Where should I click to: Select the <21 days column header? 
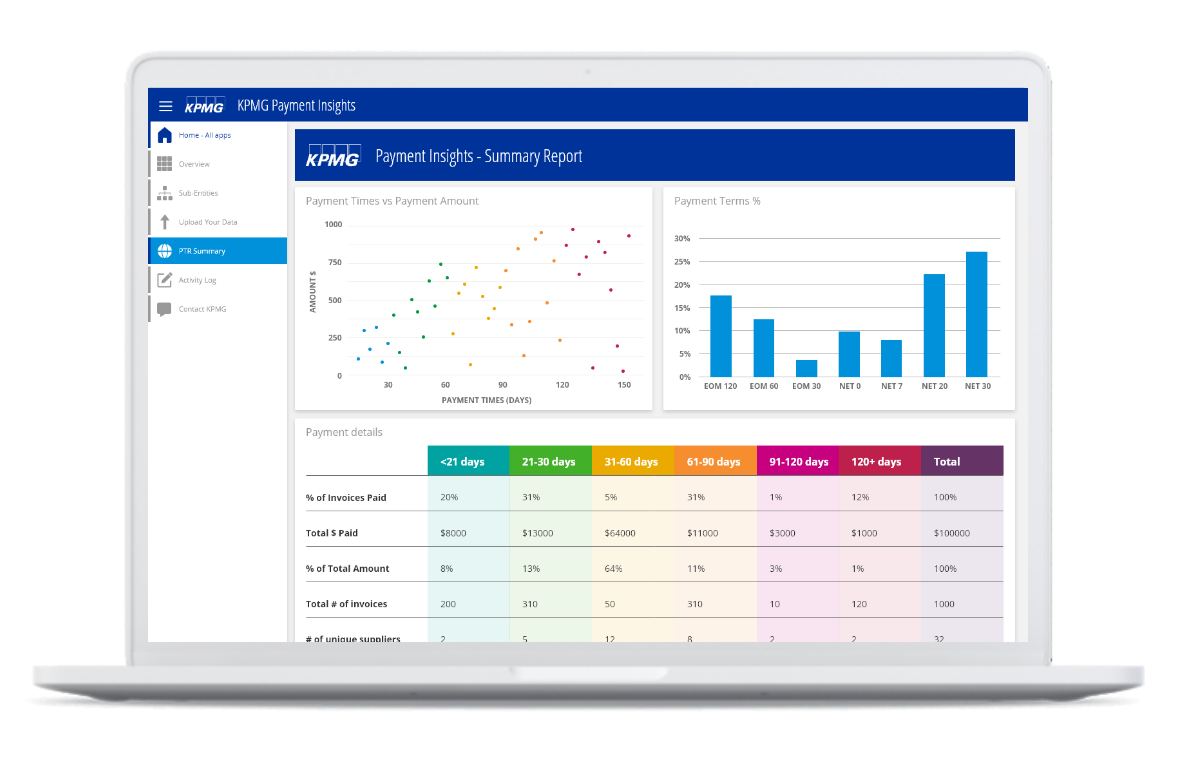pyautogui.click(x=467, y=461)
